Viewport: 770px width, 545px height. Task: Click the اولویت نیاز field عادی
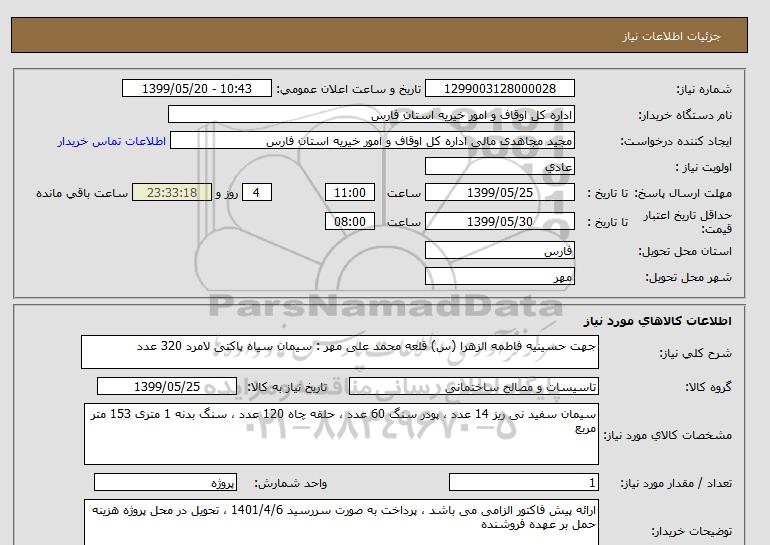[x=499, y=167]
